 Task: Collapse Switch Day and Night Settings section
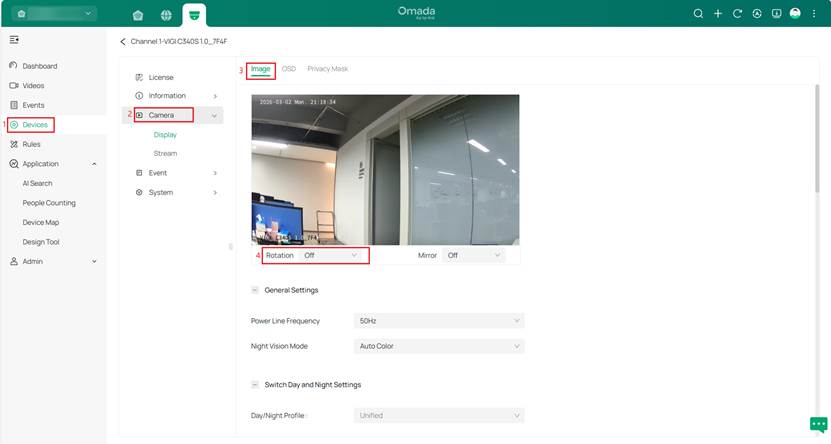point(255,384)
